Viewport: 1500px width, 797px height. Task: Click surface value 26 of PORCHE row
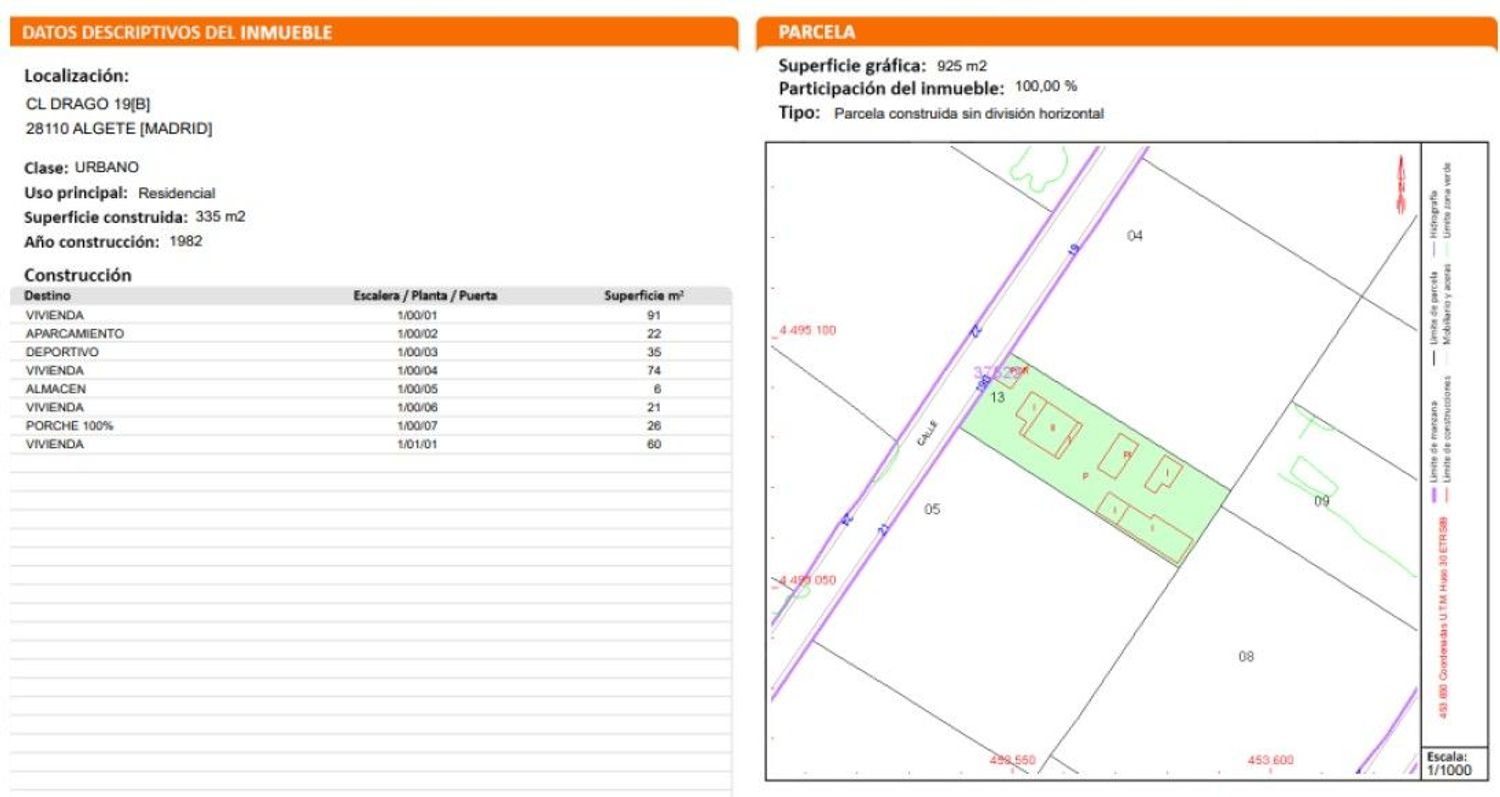[655, 426]
